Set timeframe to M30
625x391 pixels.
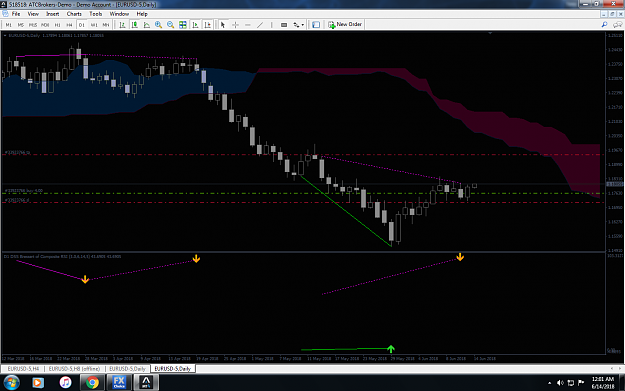(45, 25)
